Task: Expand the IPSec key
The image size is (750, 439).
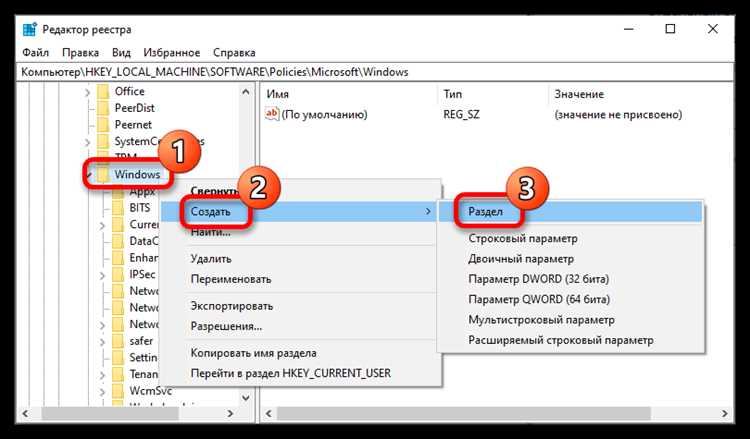Action: [102, 275]
